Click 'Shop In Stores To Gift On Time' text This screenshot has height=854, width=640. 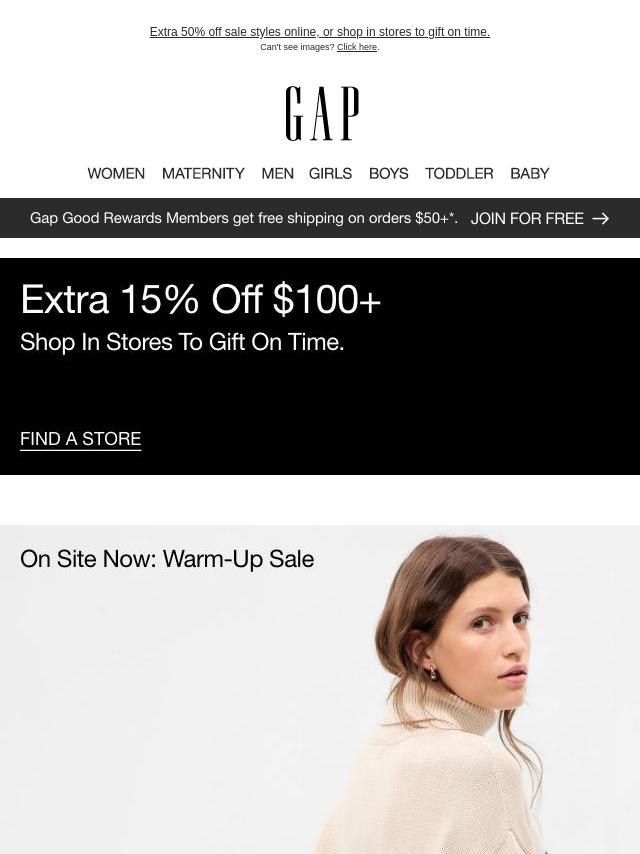(182, 342)
